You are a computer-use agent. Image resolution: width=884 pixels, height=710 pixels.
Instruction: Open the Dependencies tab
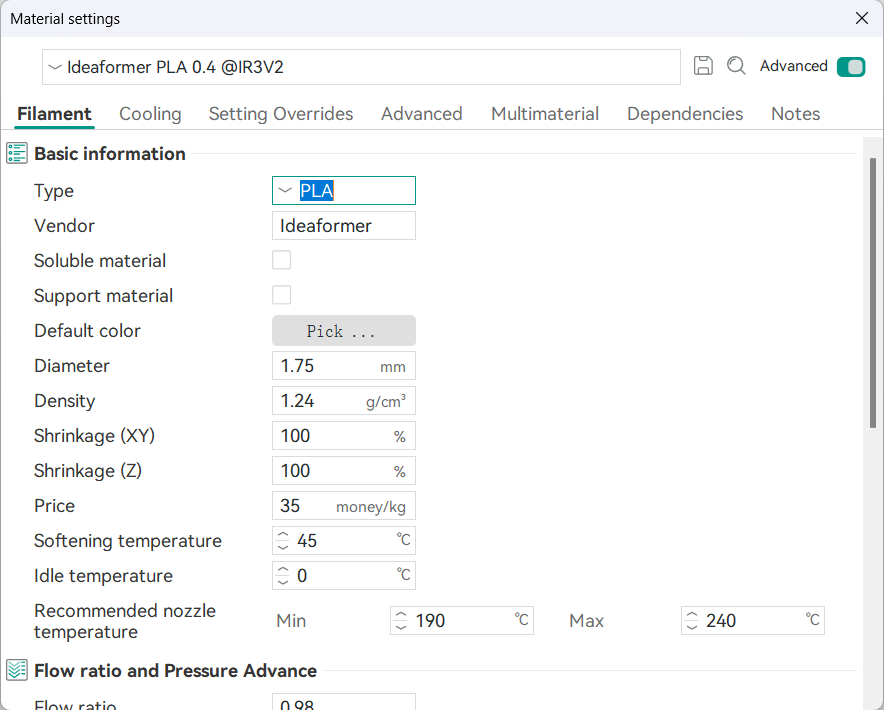coord(685,114)
